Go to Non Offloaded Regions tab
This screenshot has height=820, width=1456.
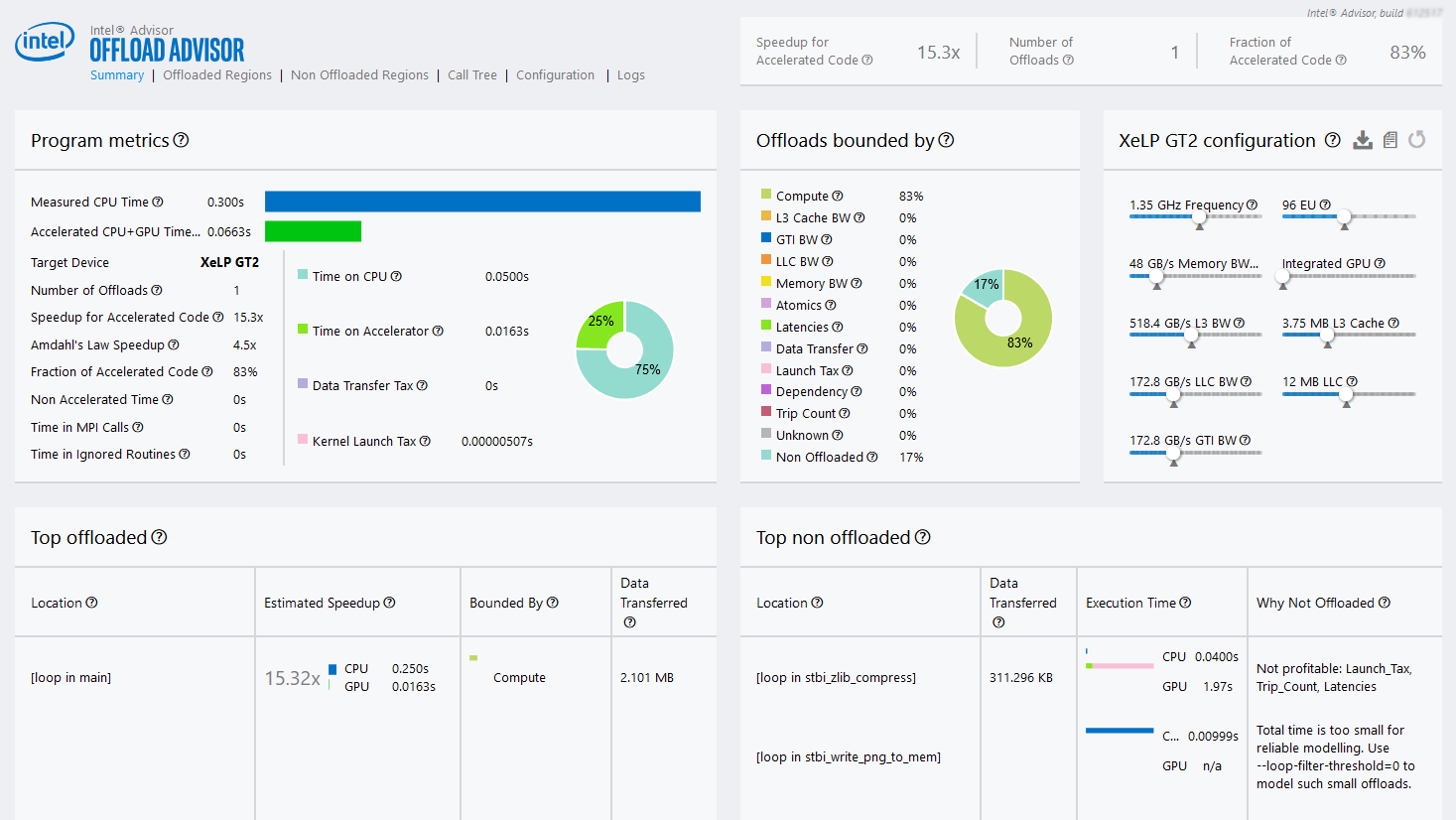tap(359, 75)
